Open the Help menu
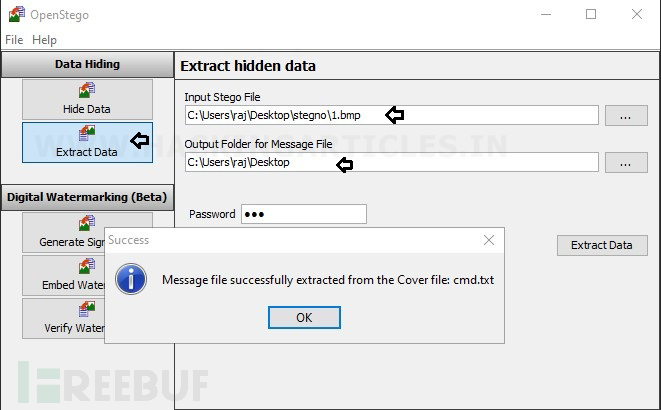Screen dimensions: 661x410 pos(44,40)
